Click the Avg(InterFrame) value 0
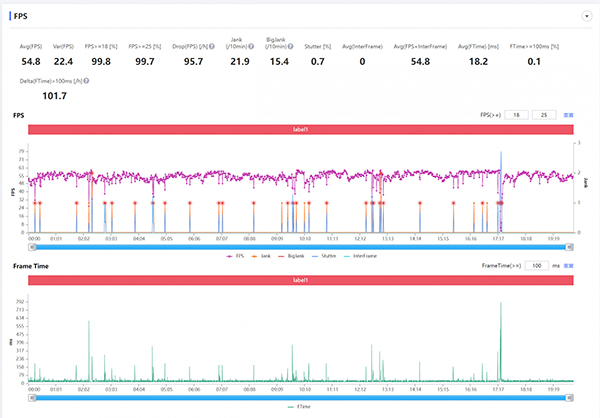Screen dimensions: 600x418 (x=362, y=62)
